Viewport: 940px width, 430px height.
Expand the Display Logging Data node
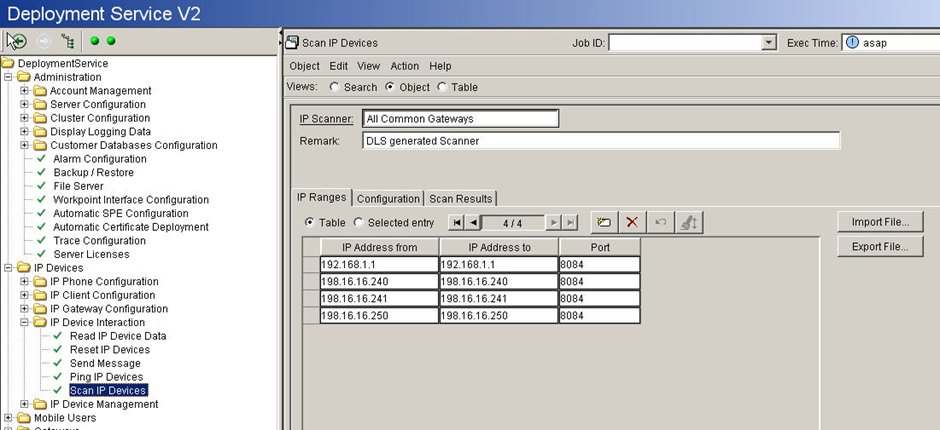point(25,132)
